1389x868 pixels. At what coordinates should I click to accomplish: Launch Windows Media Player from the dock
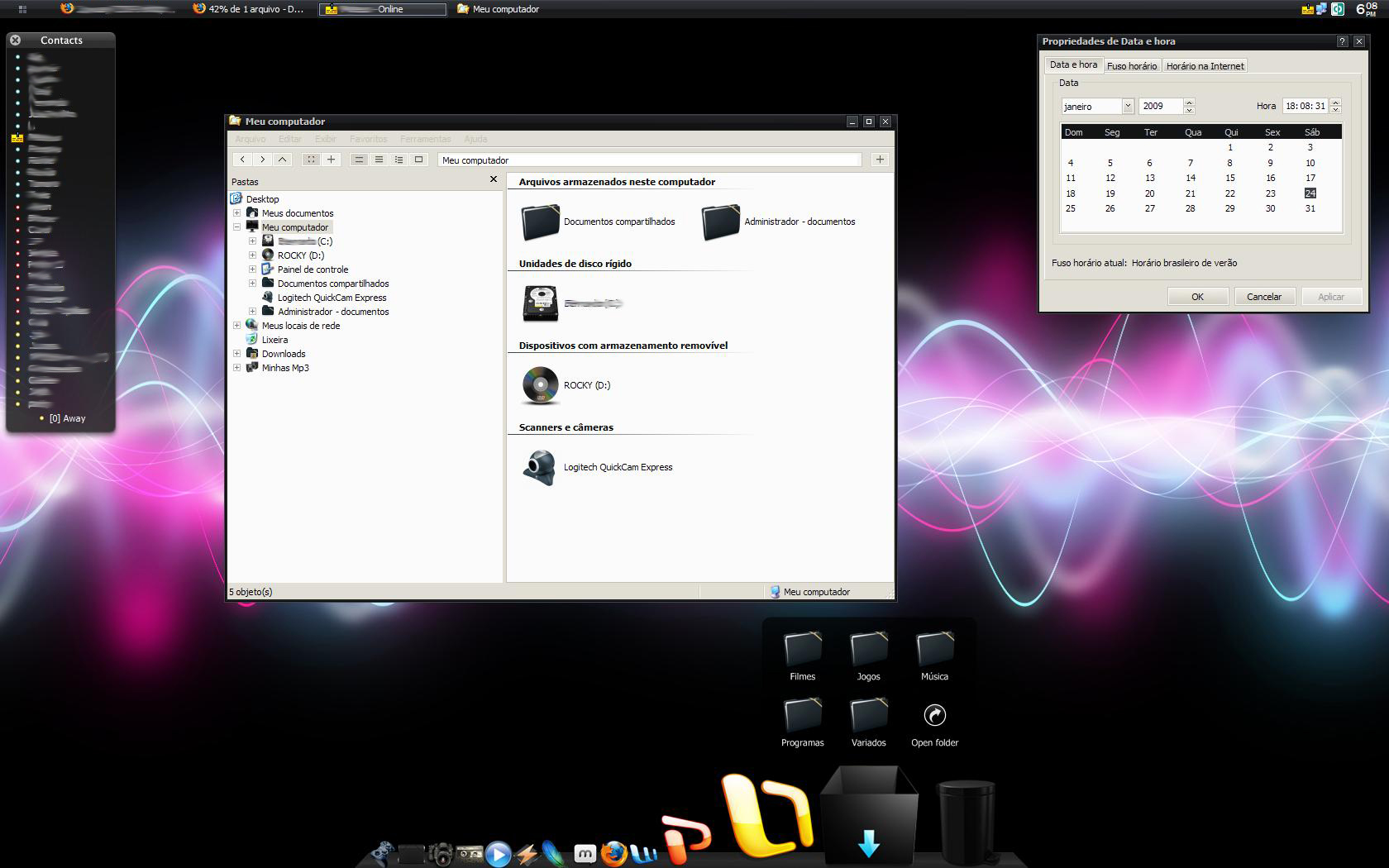(x=498, y=853)
